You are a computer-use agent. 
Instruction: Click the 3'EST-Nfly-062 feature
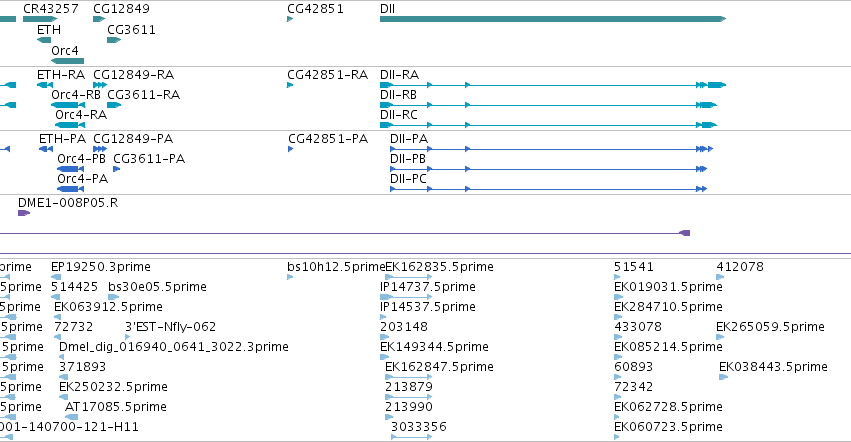[128, 337]
